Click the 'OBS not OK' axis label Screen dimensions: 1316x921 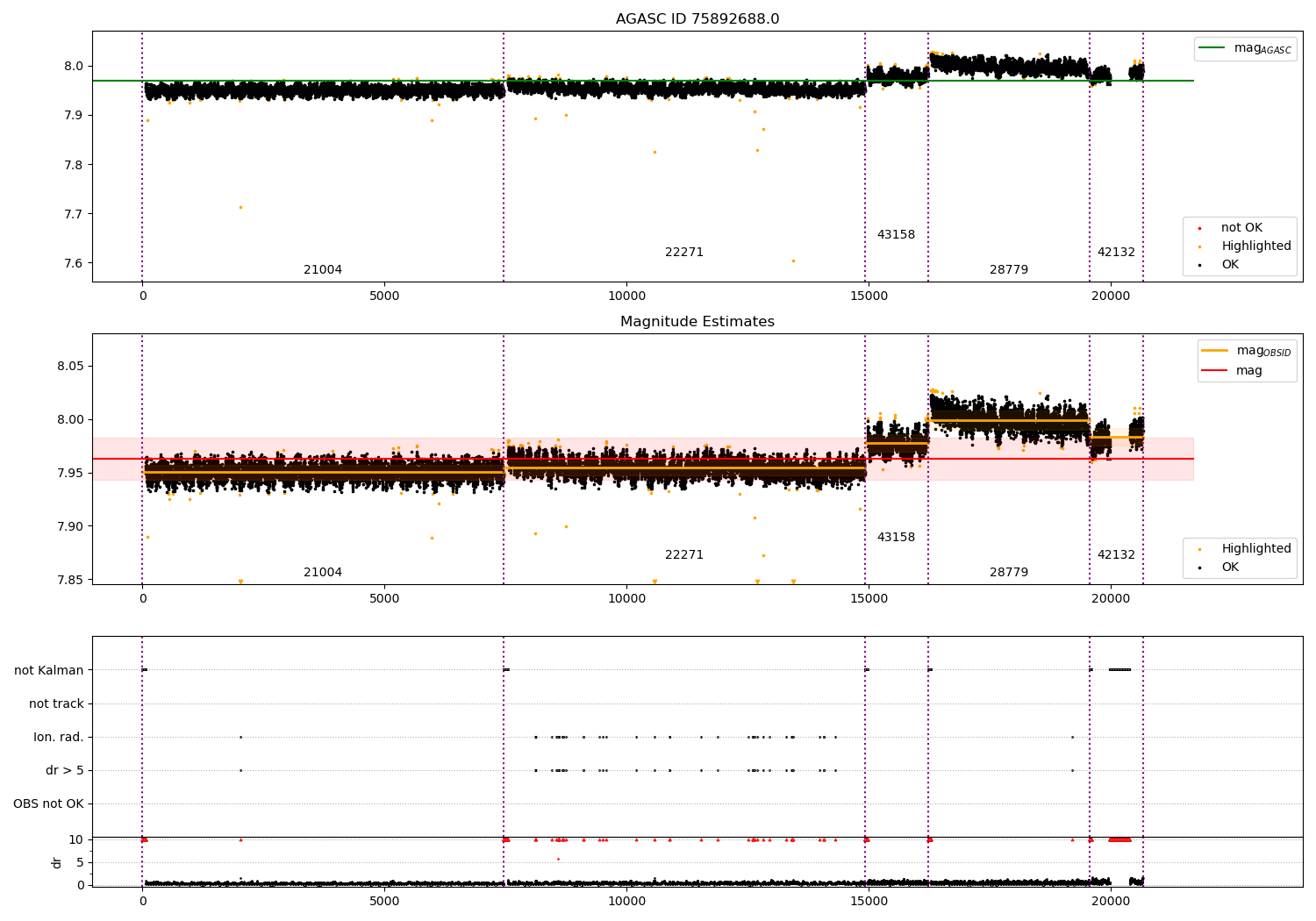tap(49, 804)
